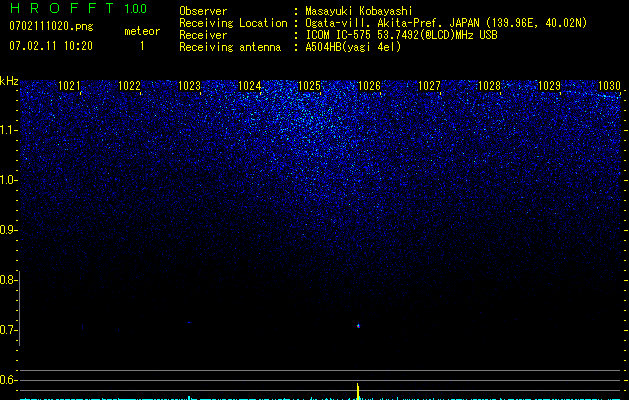Screen dimensions: 629x400
Task: Click the meteor count label
Action: click(142, 31)
